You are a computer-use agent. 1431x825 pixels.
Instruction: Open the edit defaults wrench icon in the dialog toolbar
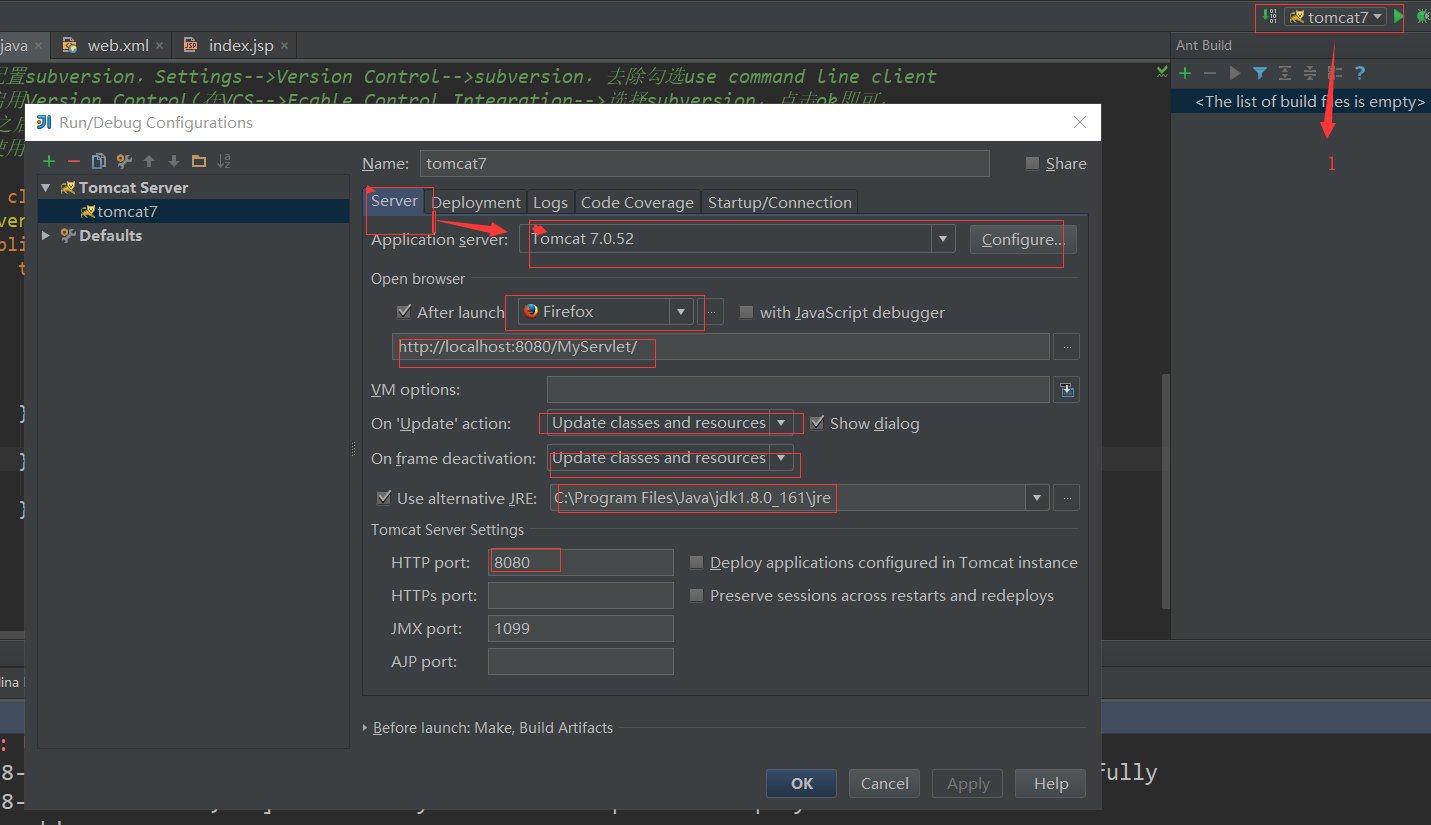[x=124, y=161]
